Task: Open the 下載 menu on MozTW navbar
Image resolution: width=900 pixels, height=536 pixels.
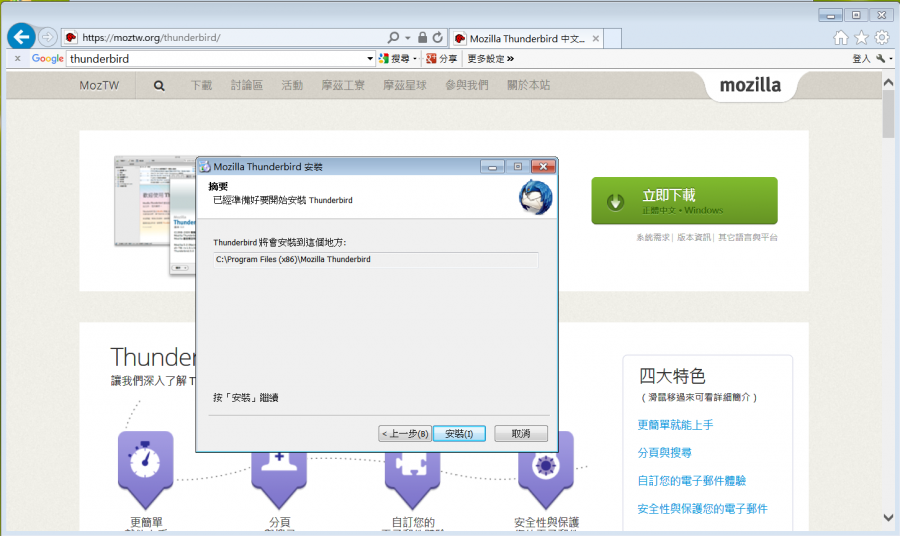Action: 201,86
